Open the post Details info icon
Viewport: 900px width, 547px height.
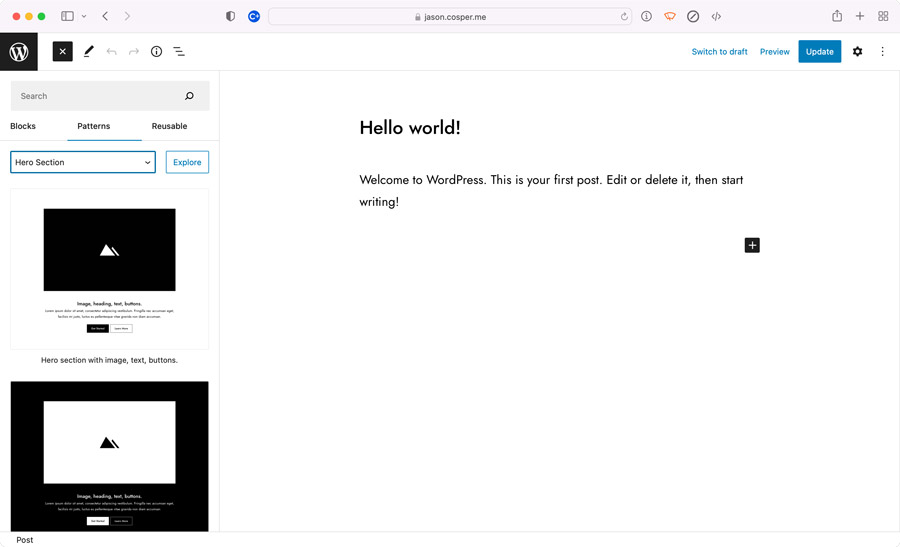(x=156, y=52)
